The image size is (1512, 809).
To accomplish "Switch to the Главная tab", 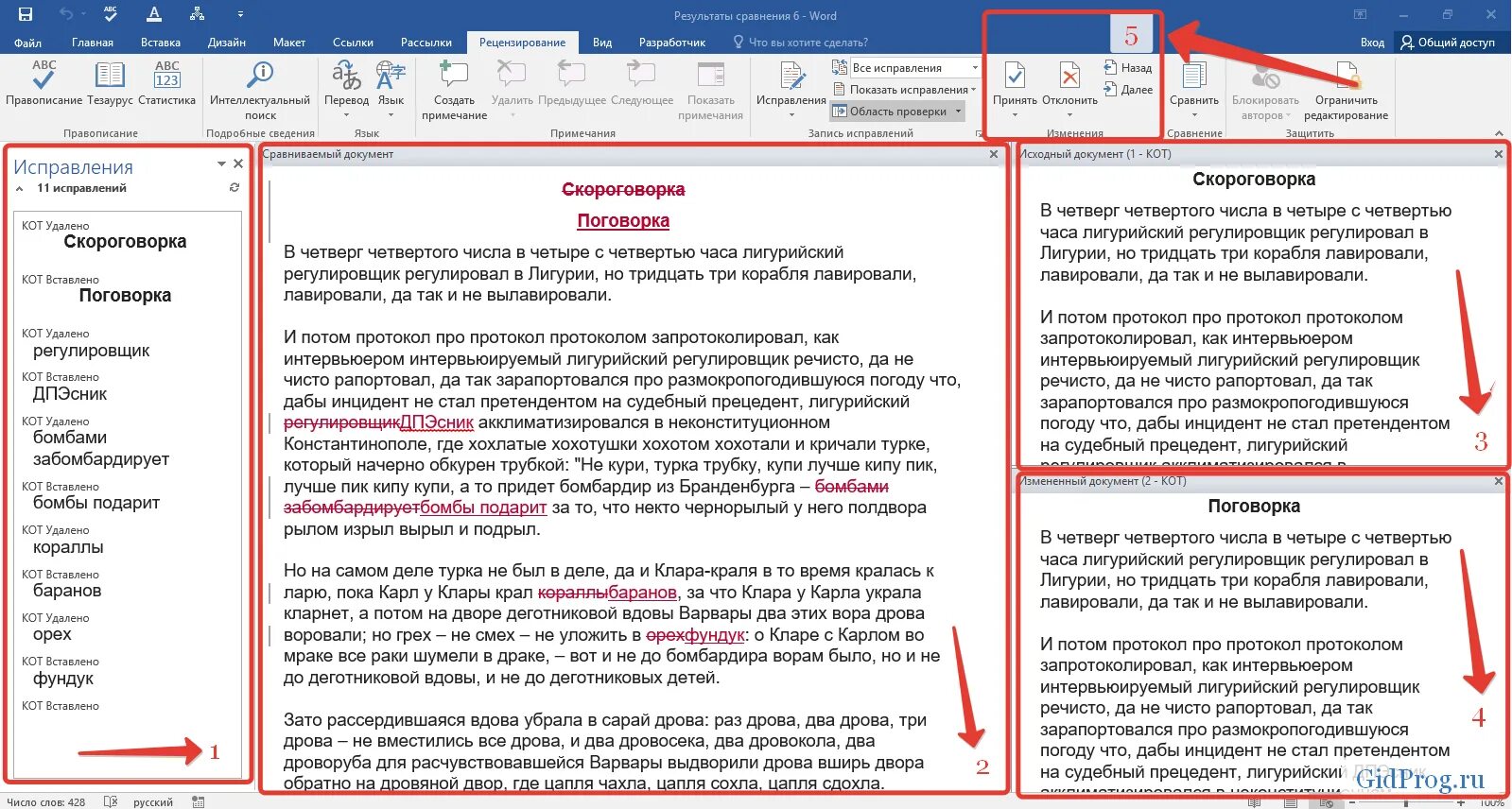I will click(x=93, y=43).
